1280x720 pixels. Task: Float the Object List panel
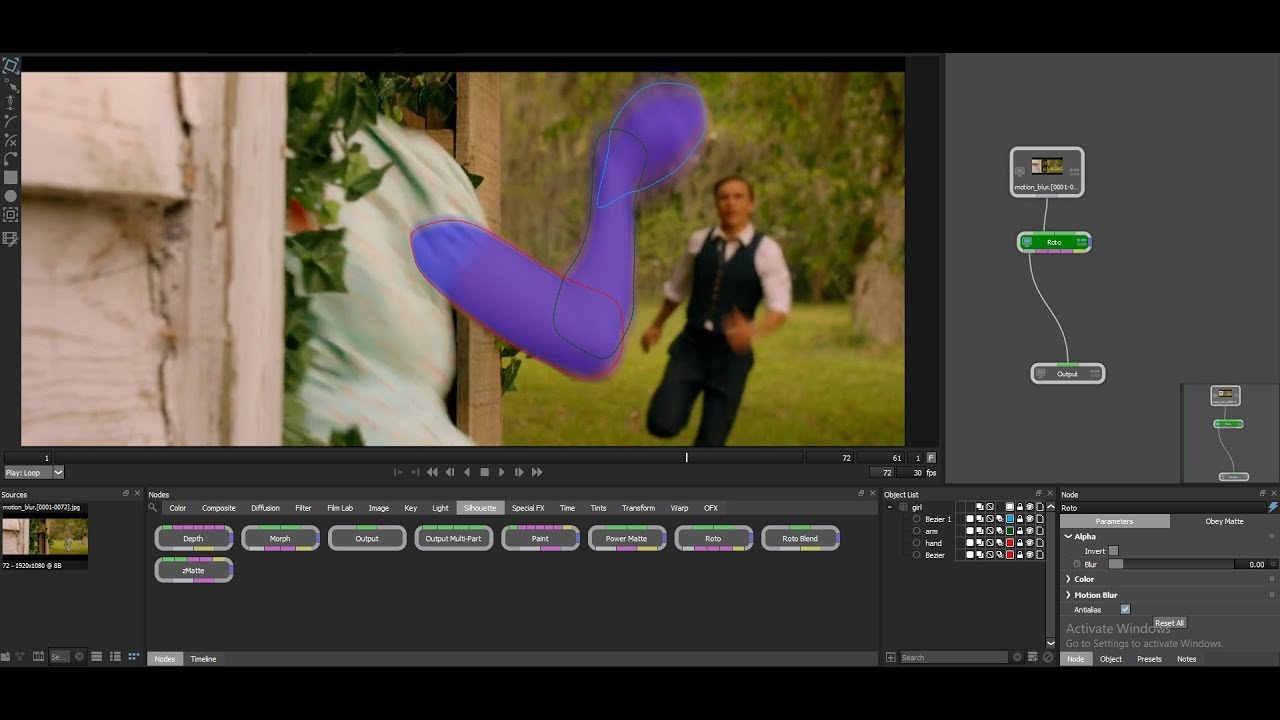tap(1038, 494)
